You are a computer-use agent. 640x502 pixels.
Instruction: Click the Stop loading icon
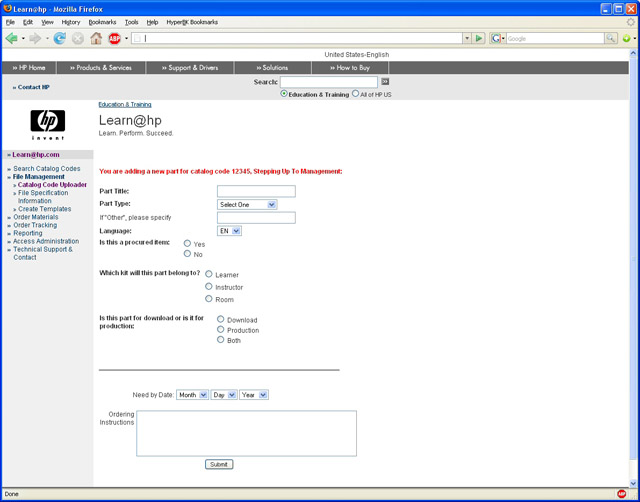(x=78, y=38)
